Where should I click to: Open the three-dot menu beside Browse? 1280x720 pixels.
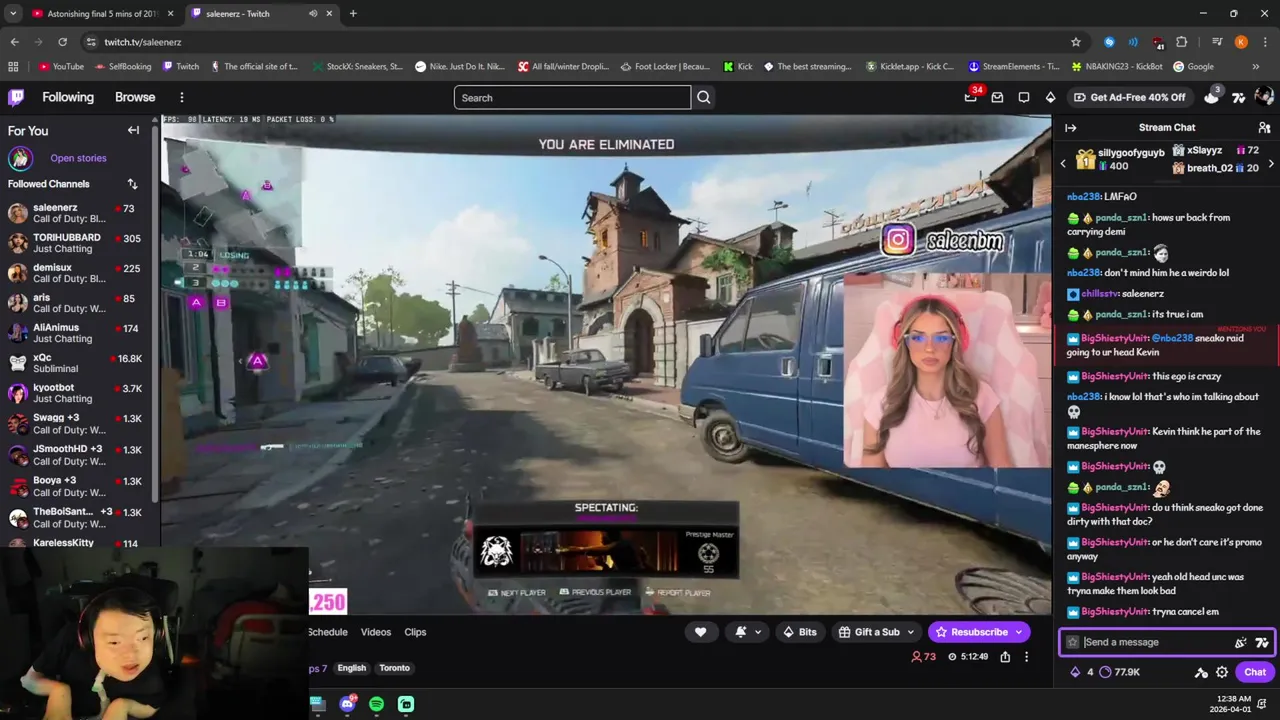[x=182, y=97]
